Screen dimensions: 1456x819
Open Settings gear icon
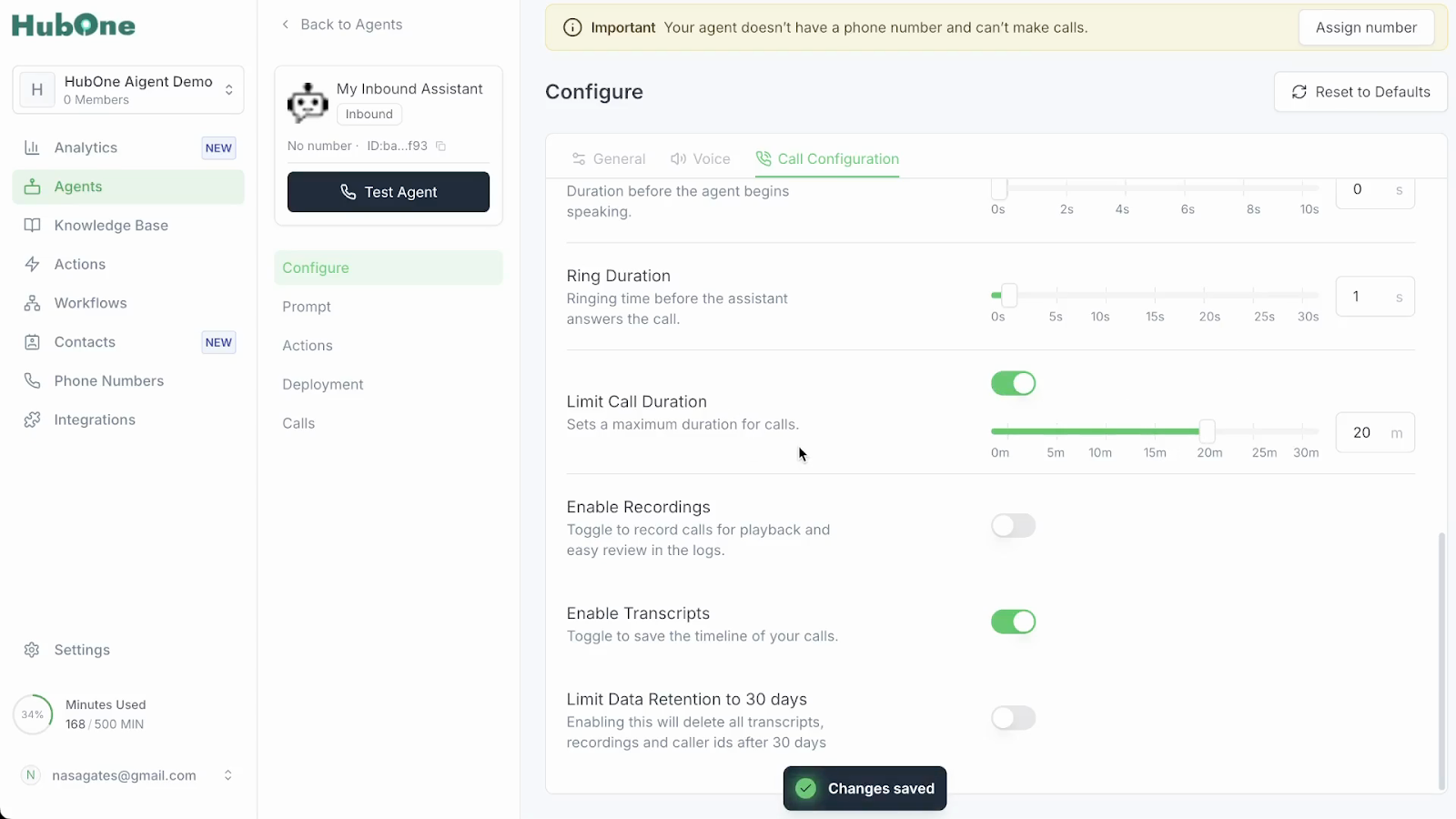click(32, 650)
